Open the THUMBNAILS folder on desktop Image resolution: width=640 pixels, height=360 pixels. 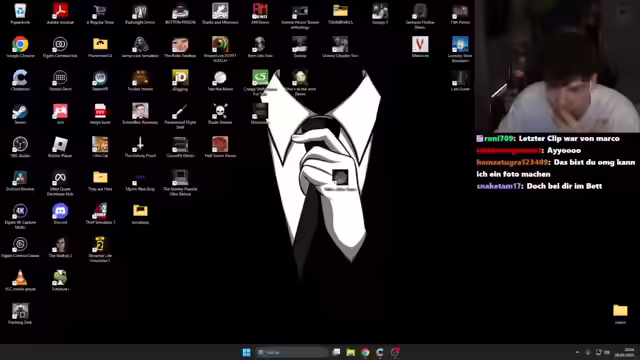pos(340,13)
